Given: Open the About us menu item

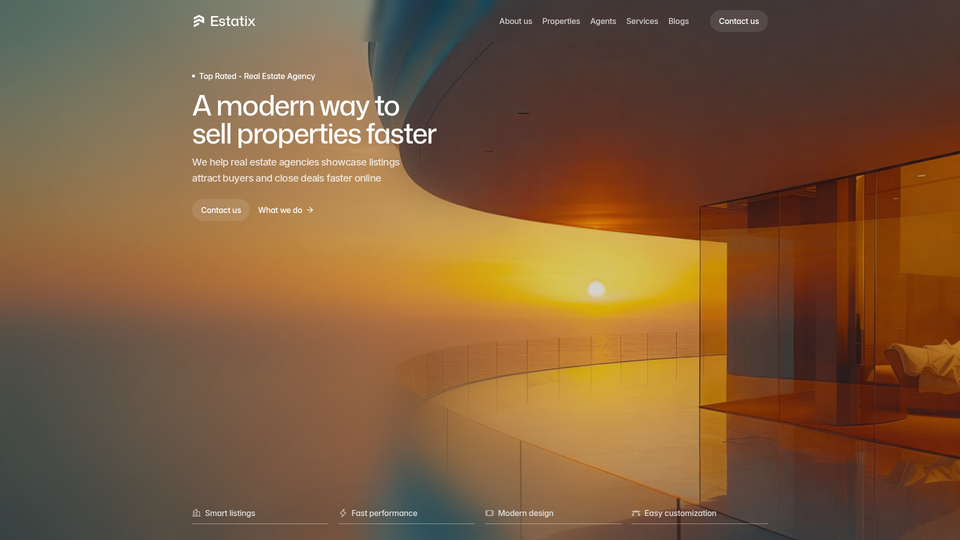Looking at the screenshot, I should [516, 21].
